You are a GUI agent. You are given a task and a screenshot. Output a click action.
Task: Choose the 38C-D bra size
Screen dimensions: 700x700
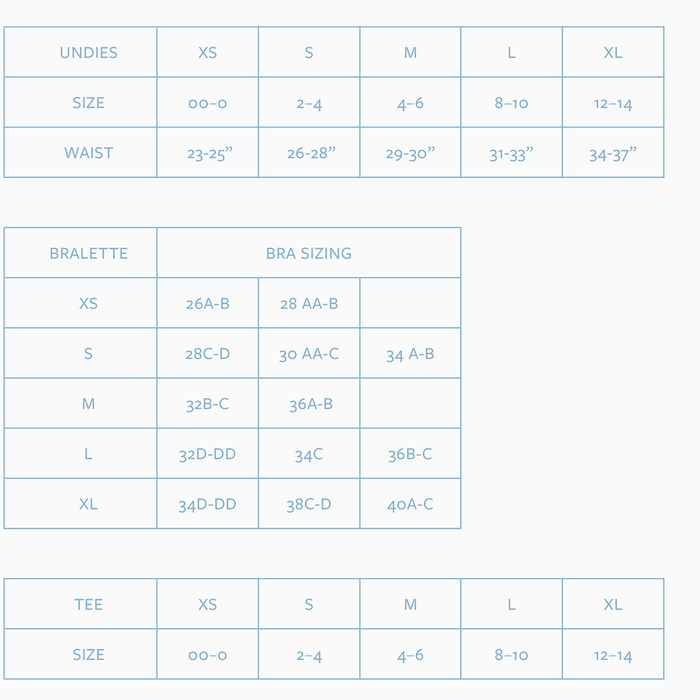[308, 505]
